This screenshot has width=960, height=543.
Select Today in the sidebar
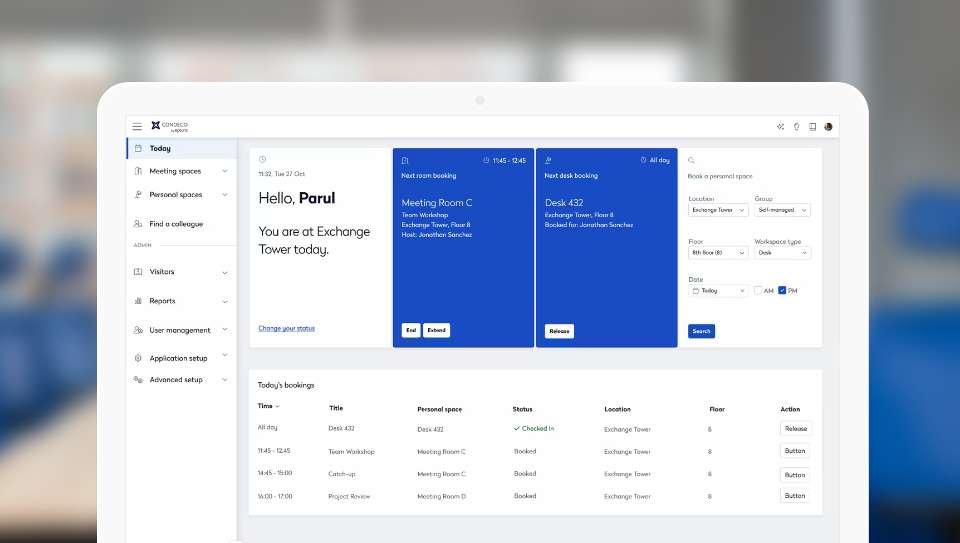point(160,148)
